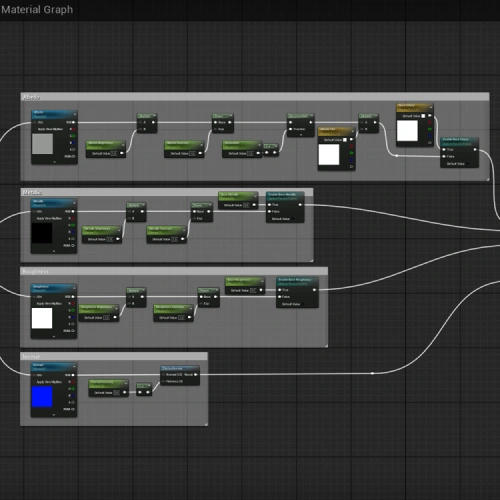
Task: Click output pin on Enable Base Metallic switch
Action: (300, 205)
